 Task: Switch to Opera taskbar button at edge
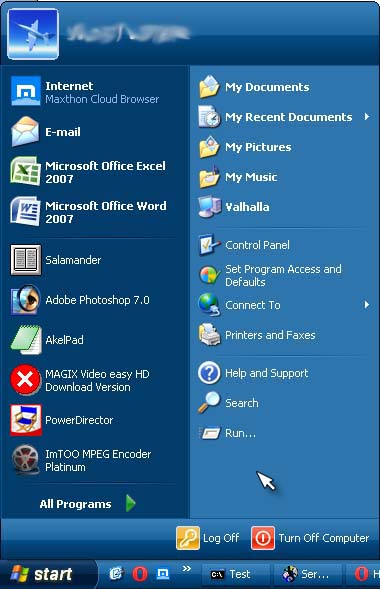tap(364, 574)
